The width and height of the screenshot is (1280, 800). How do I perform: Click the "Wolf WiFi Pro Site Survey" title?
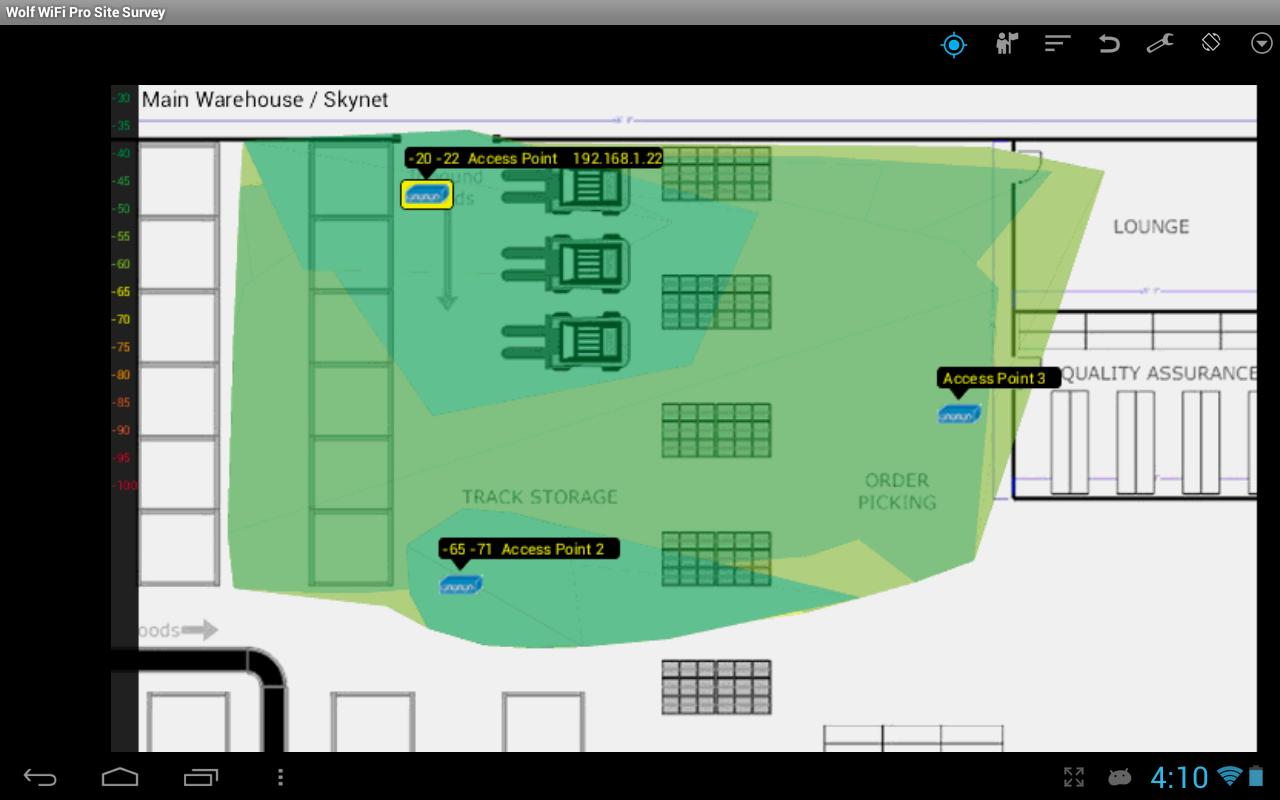[x=85, y=12]
